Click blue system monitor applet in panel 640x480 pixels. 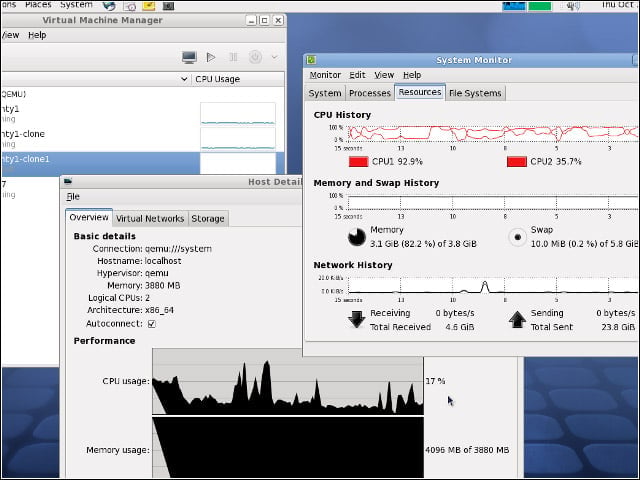[514, 6]
